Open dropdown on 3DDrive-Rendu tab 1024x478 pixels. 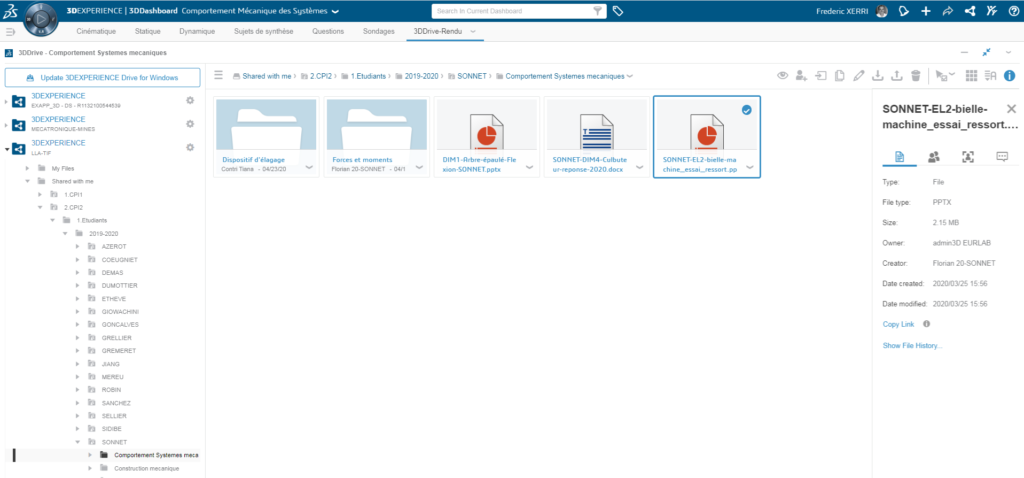[x=473, y=31]
